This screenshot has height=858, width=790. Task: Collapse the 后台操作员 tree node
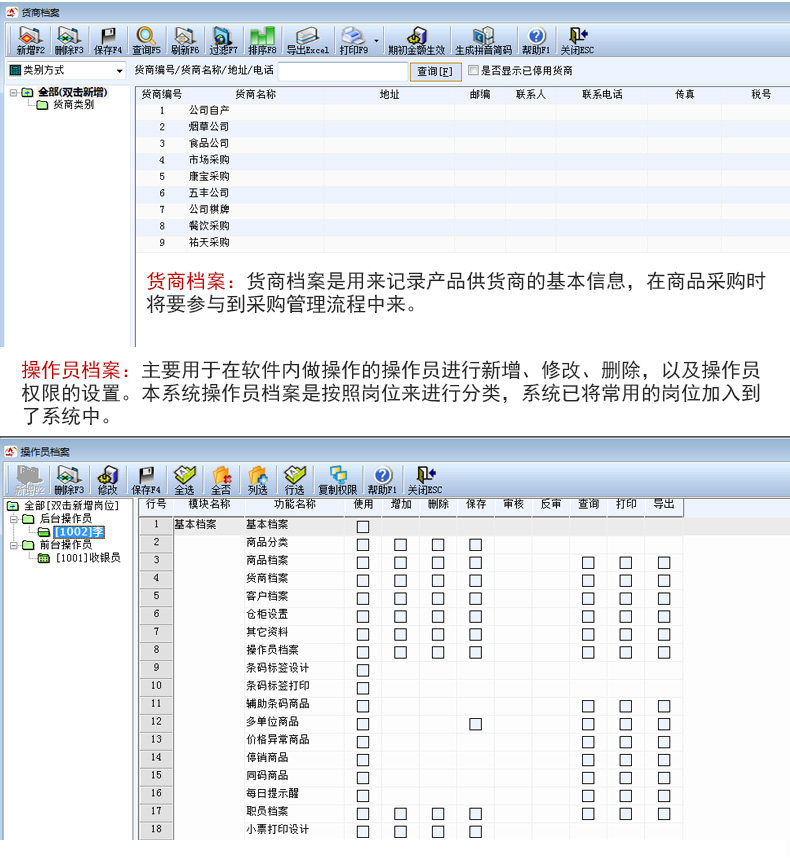14,519
